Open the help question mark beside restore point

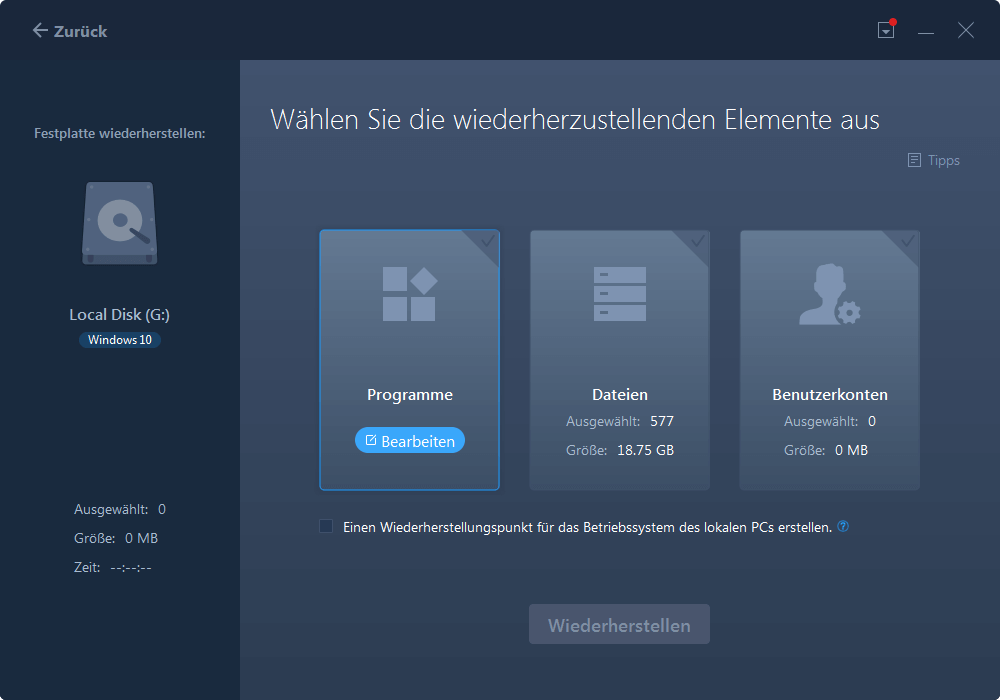(842, 526)
